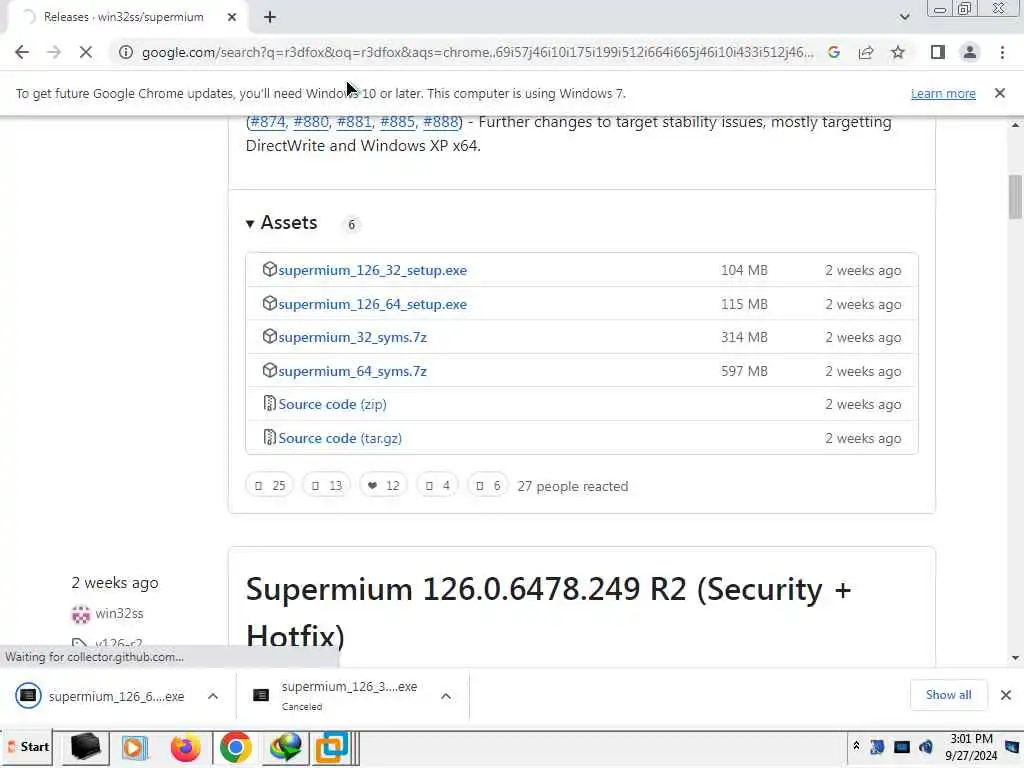This screenshot has width=1024, height=768.
Task: Open the black app icon next to Start
Action: [85, 746]
